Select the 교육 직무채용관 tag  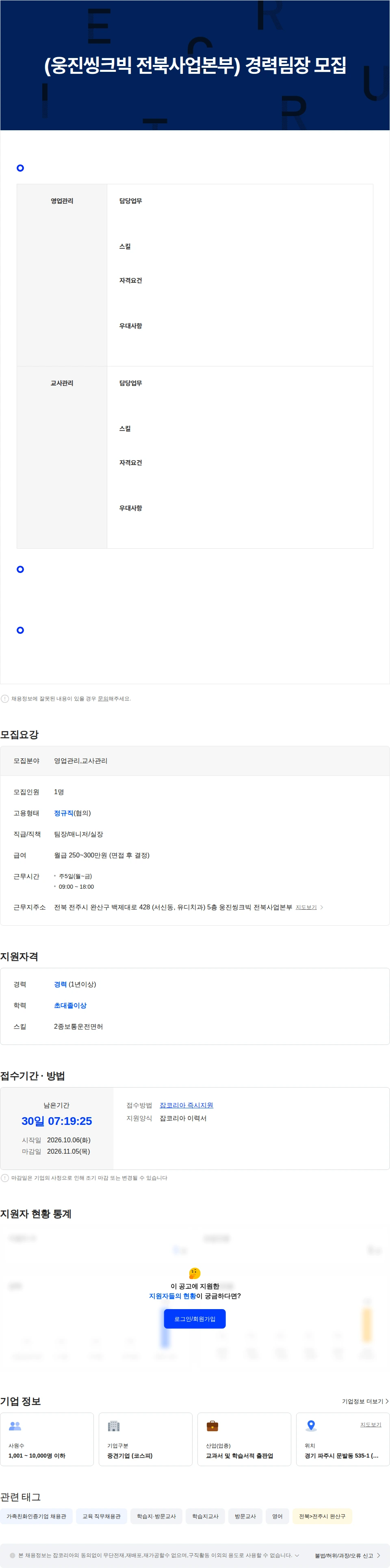pos(102,1516)
